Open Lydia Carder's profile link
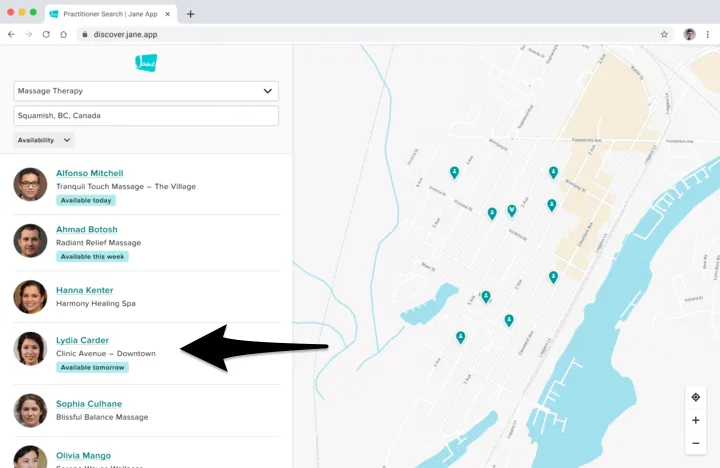The image size is (720, 468). coord(82,340)
